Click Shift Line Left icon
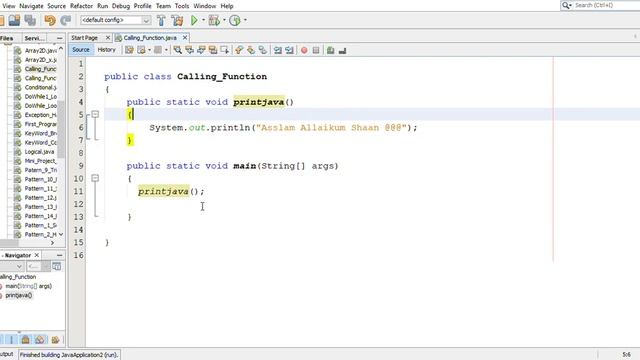The image size is (640, 360). [278, 50]
